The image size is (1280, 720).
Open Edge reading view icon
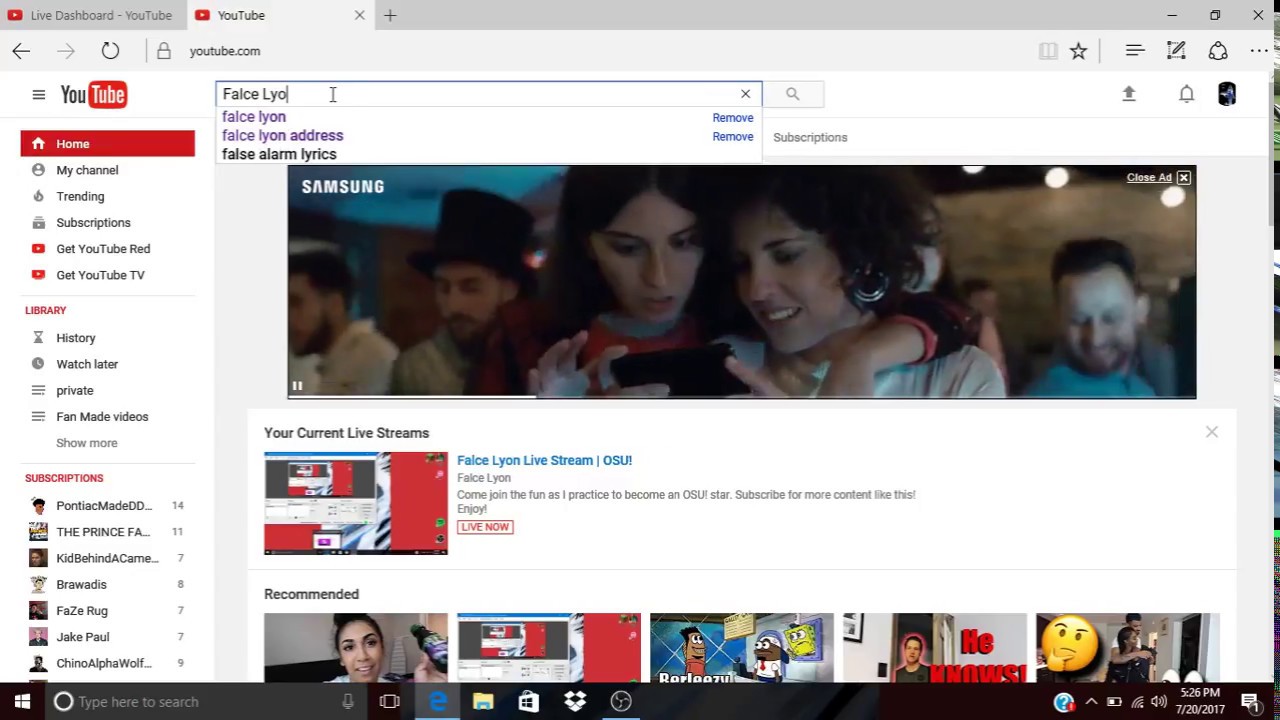click(1048, 51)
